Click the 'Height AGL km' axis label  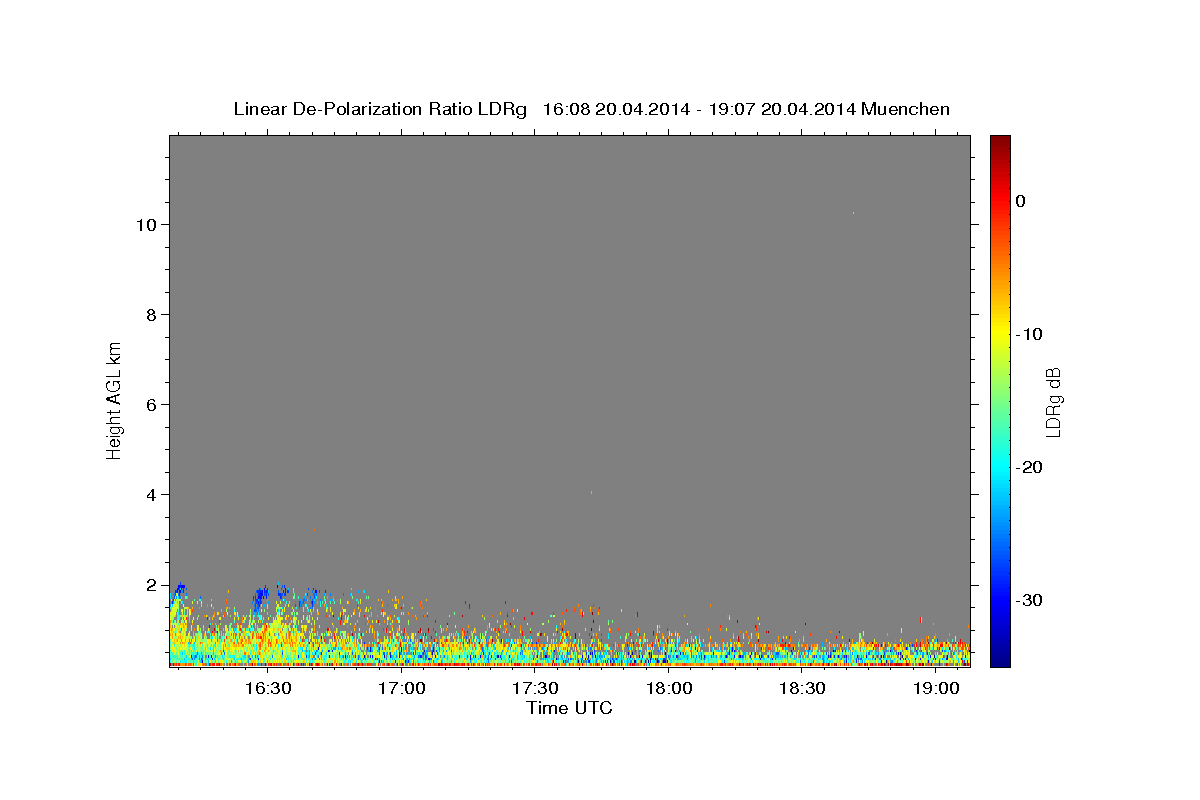click(115, 399)
